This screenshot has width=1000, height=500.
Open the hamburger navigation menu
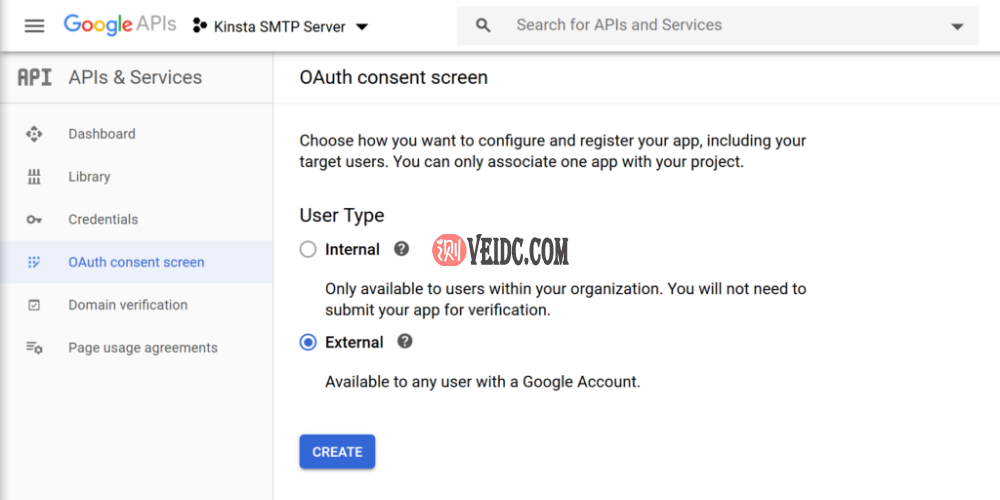click(x=34, y=26)
